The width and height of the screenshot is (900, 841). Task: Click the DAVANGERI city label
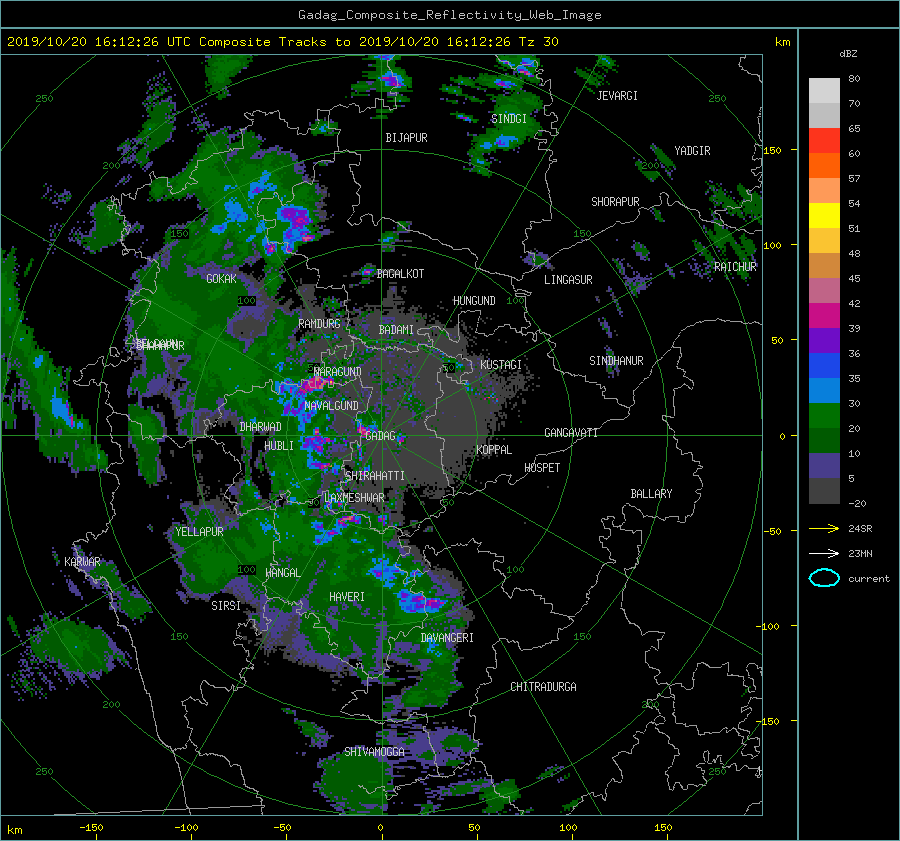tap(447, 638)
